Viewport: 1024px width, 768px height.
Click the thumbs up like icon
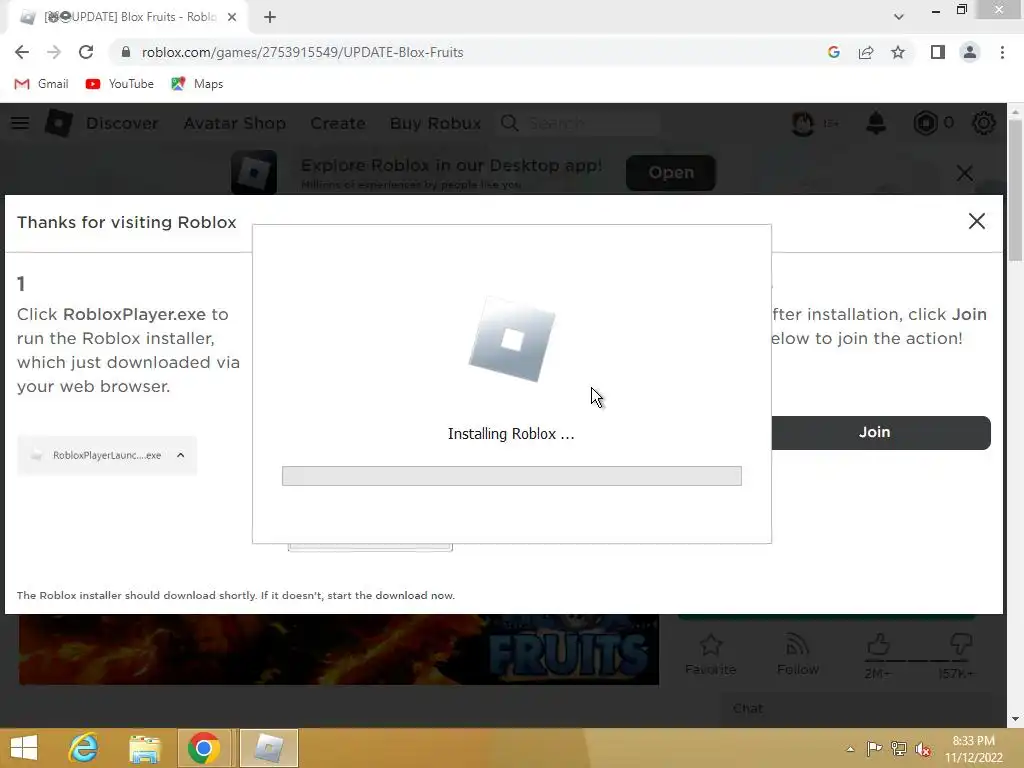pyautogui.click(x=878, y=645)
